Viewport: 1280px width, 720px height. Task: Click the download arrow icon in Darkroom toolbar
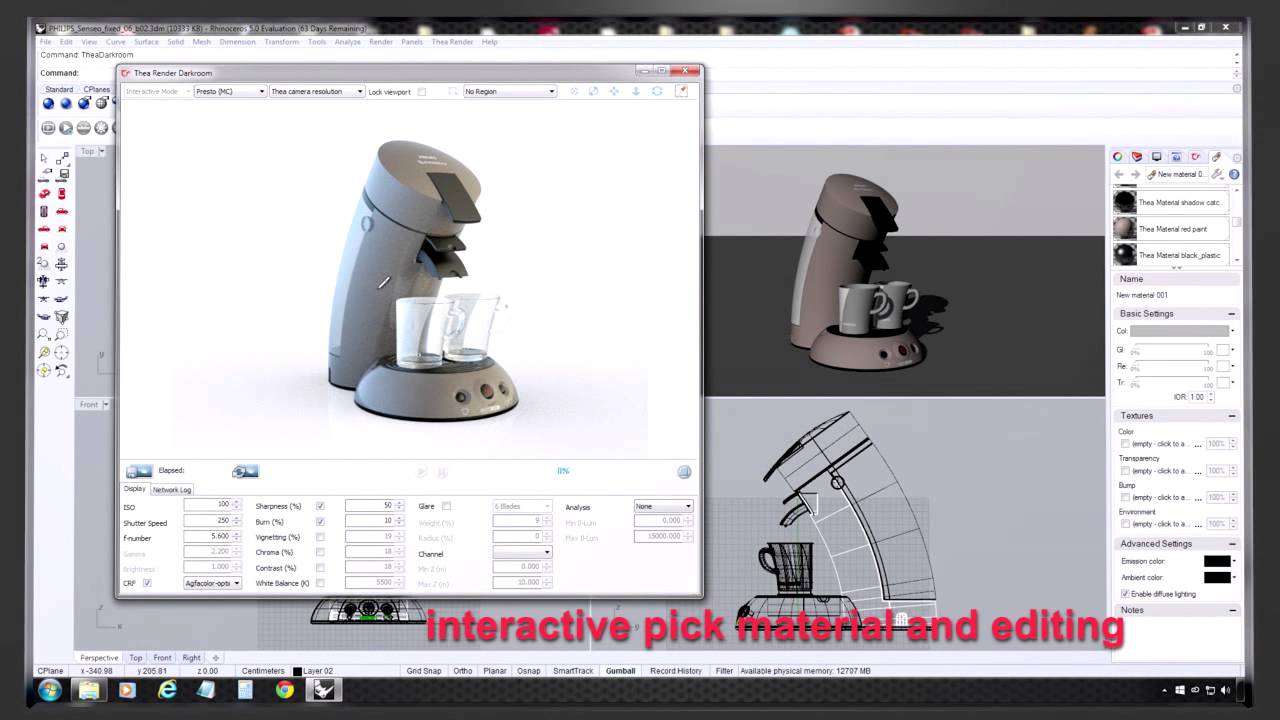pos(635,91)
